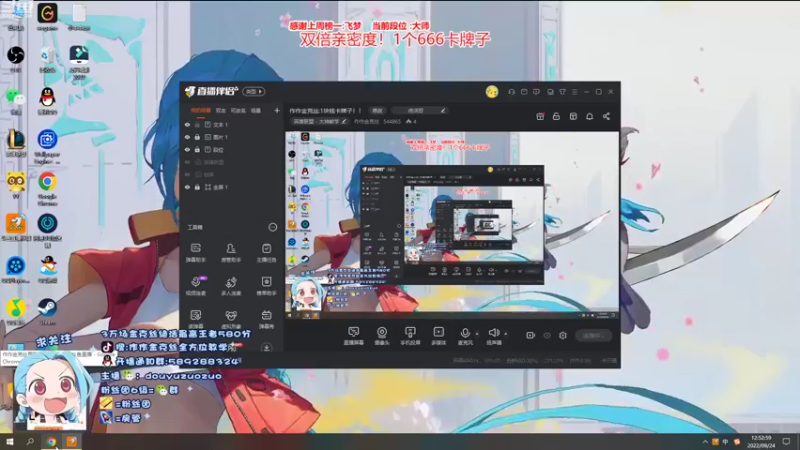Hide the 段位 layer with its eye
The height and width of the screenshot is (450, 800).
point(187,149)
